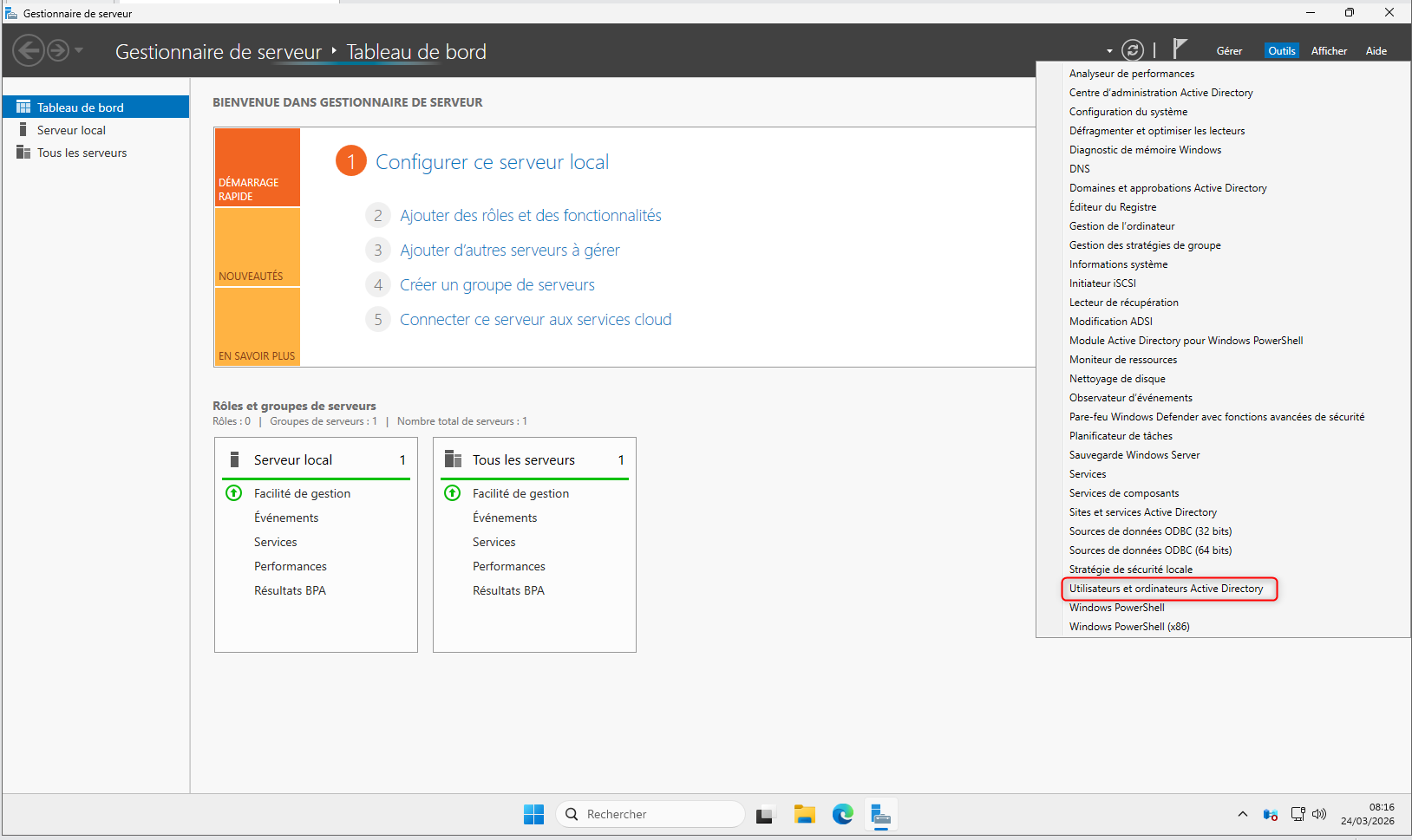The width and height of the screenshot is (1412, 840).
Task: Click Configurer ce serveur local link
Action: pyautogui.click(x=492, y=162)
